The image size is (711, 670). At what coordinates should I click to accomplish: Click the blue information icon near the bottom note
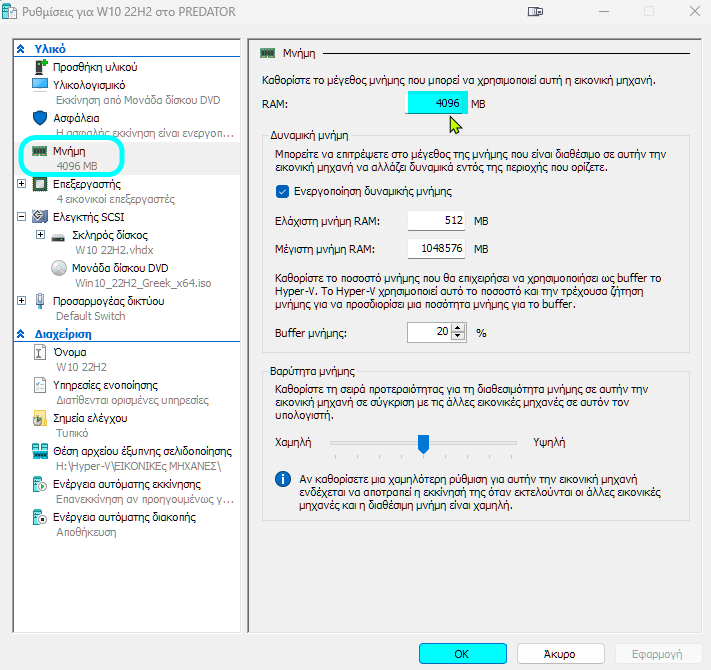283,479
